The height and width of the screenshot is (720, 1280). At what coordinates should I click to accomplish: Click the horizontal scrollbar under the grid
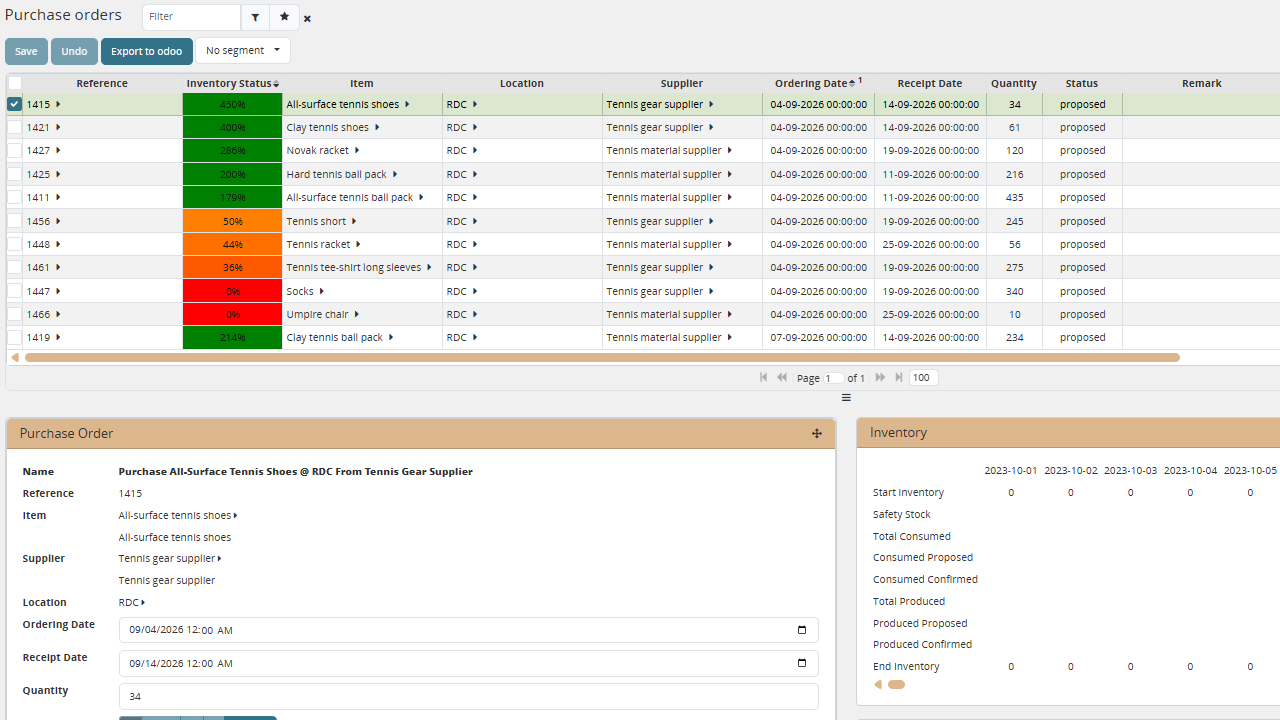(x=602, y=357)
